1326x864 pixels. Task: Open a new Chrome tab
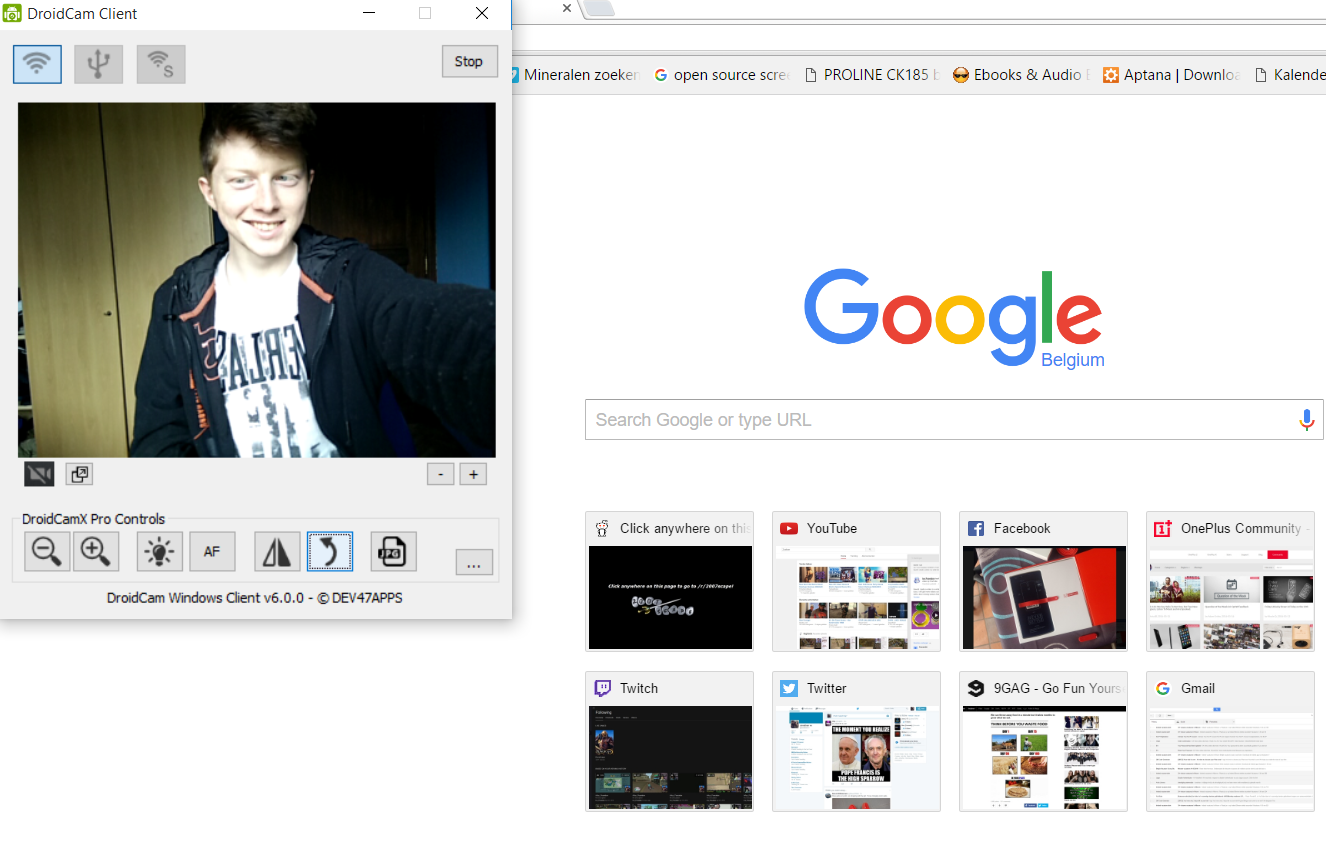click(x=598, y=8)
